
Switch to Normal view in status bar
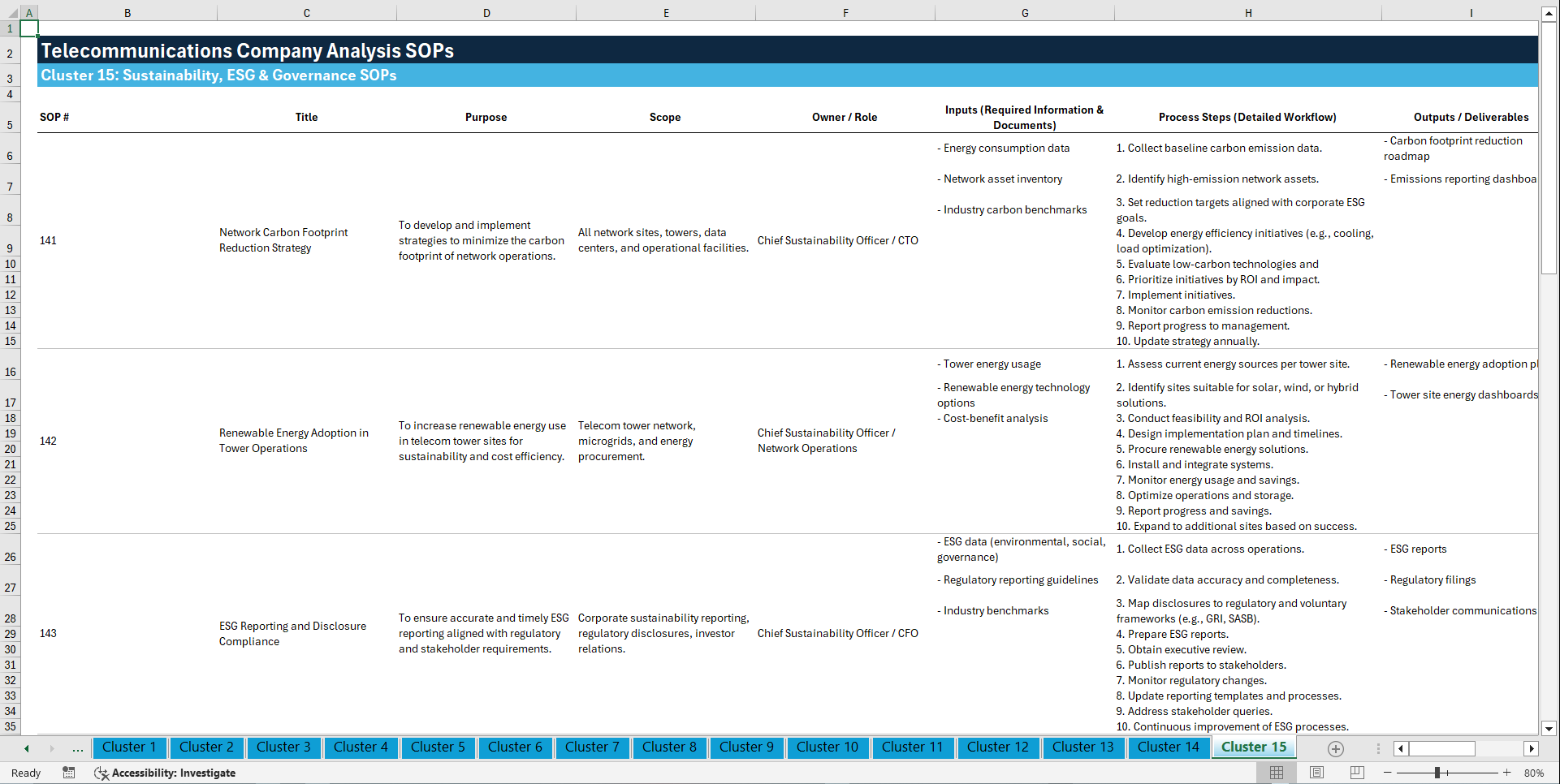click(x=1276, y=773)
